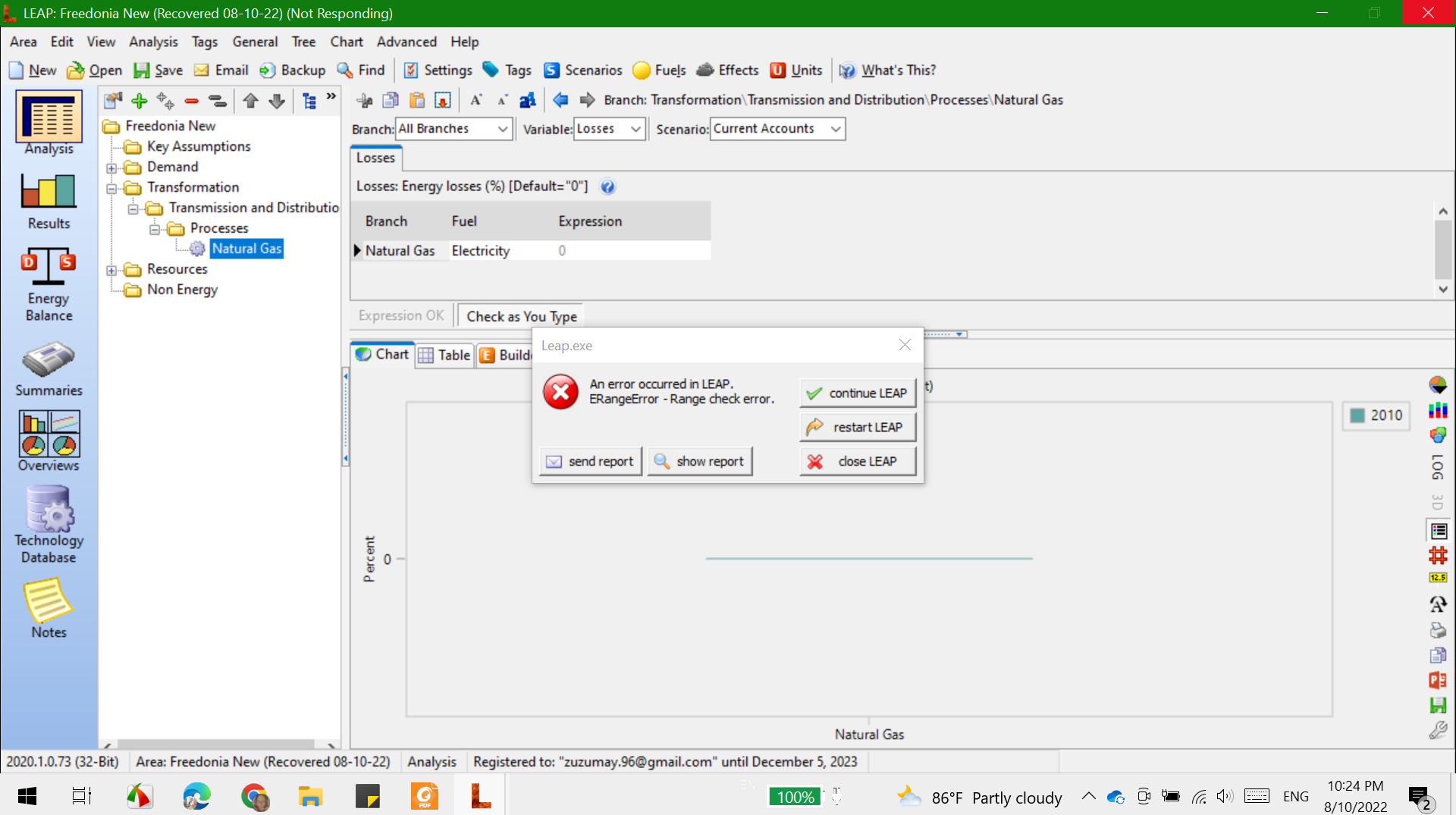This screenshot has height=815, width=1456.
Task: Switch to the Table tab
Action: (444, 355)
